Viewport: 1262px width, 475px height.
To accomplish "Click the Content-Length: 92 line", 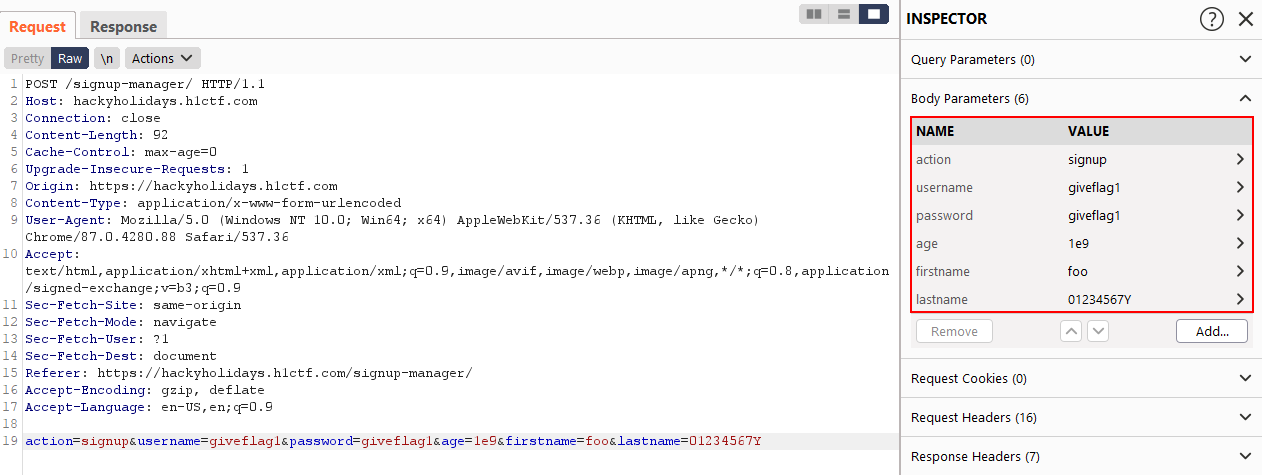I will click(x=96, y=135).
